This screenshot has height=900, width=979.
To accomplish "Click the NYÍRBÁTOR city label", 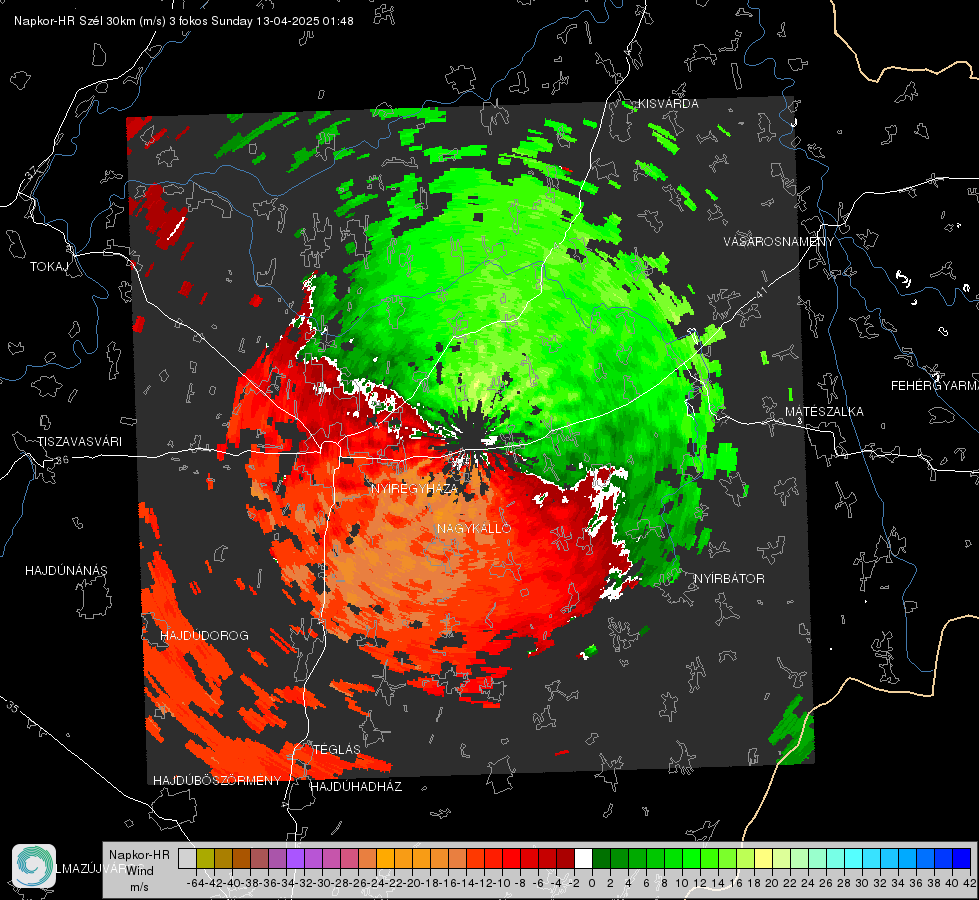I will point(729,579).
